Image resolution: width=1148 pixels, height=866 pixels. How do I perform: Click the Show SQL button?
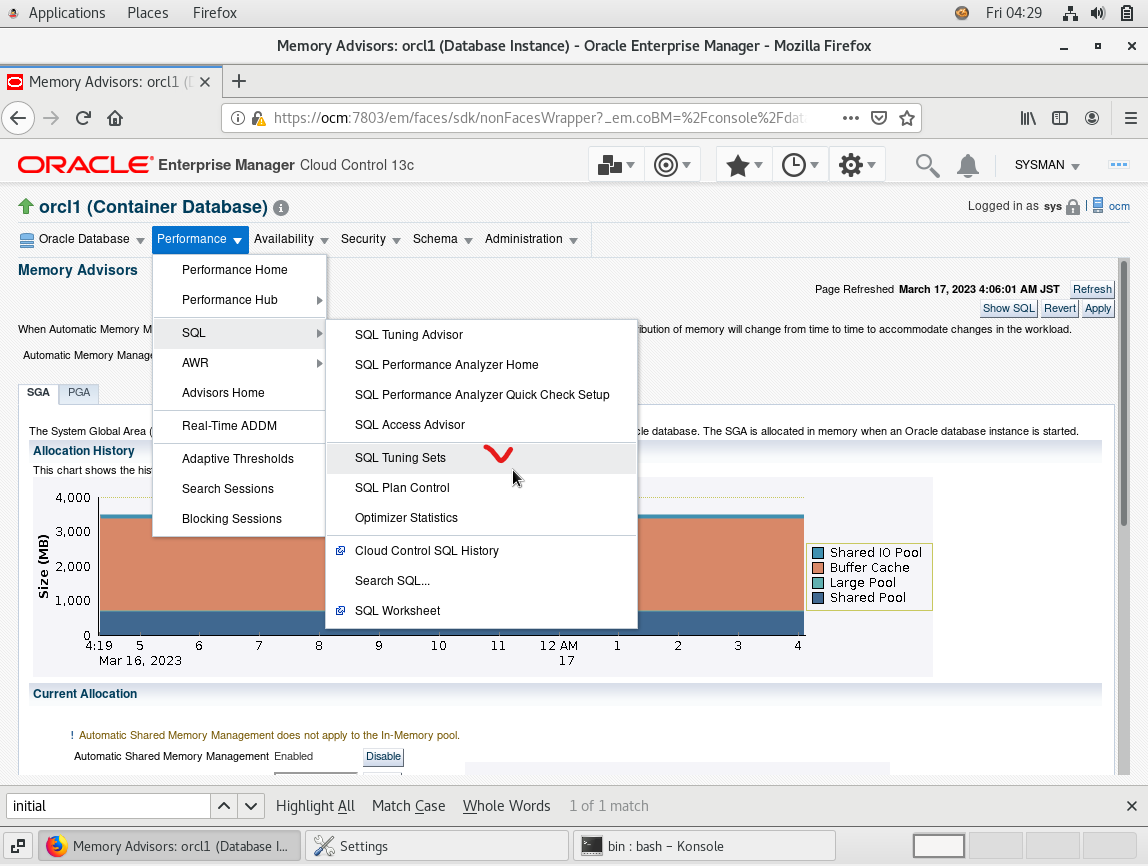click(1008, 309)
